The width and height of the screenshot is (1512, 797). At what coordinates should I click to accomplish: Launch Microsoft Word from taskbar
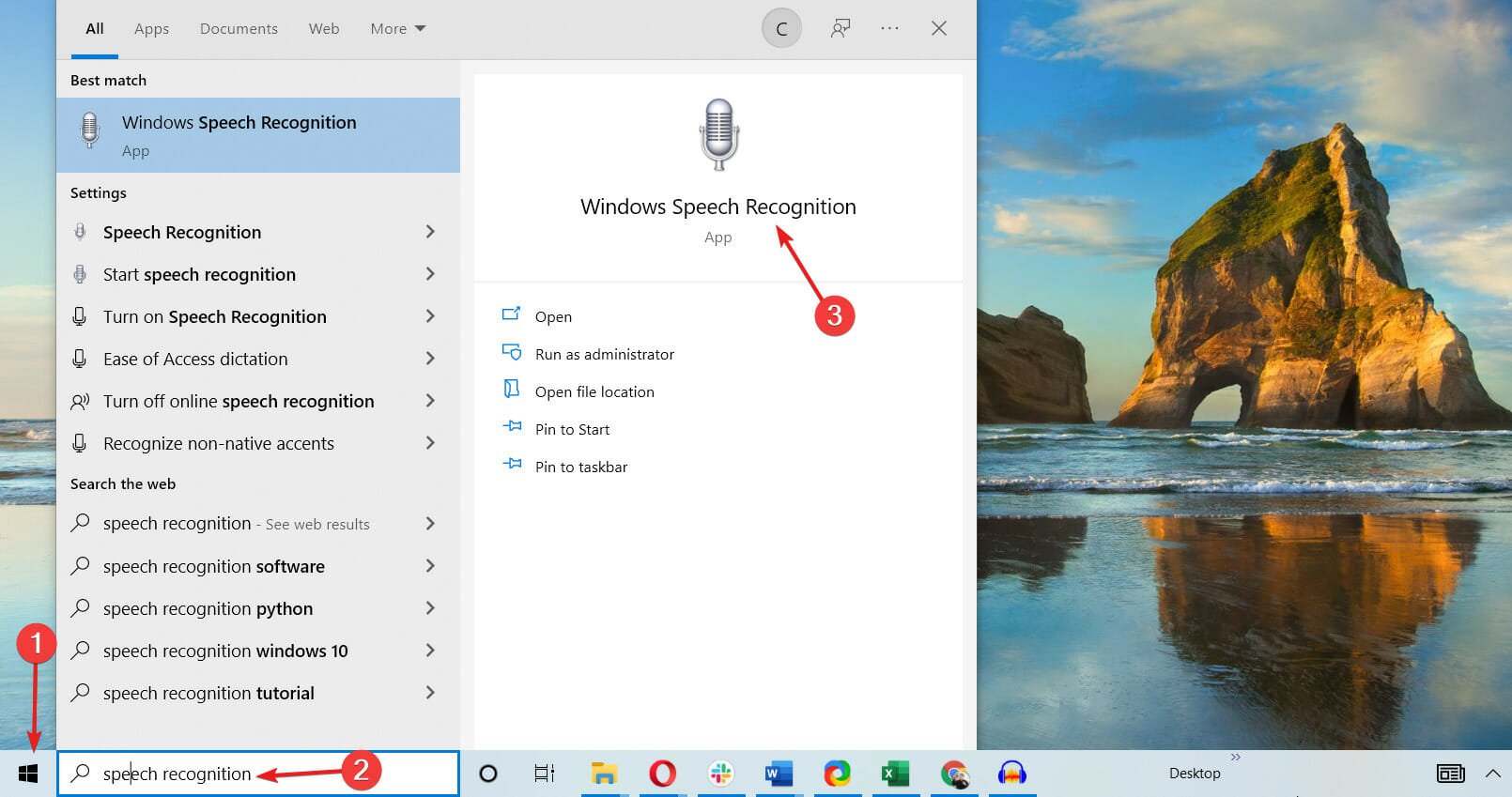pos(779,774)
